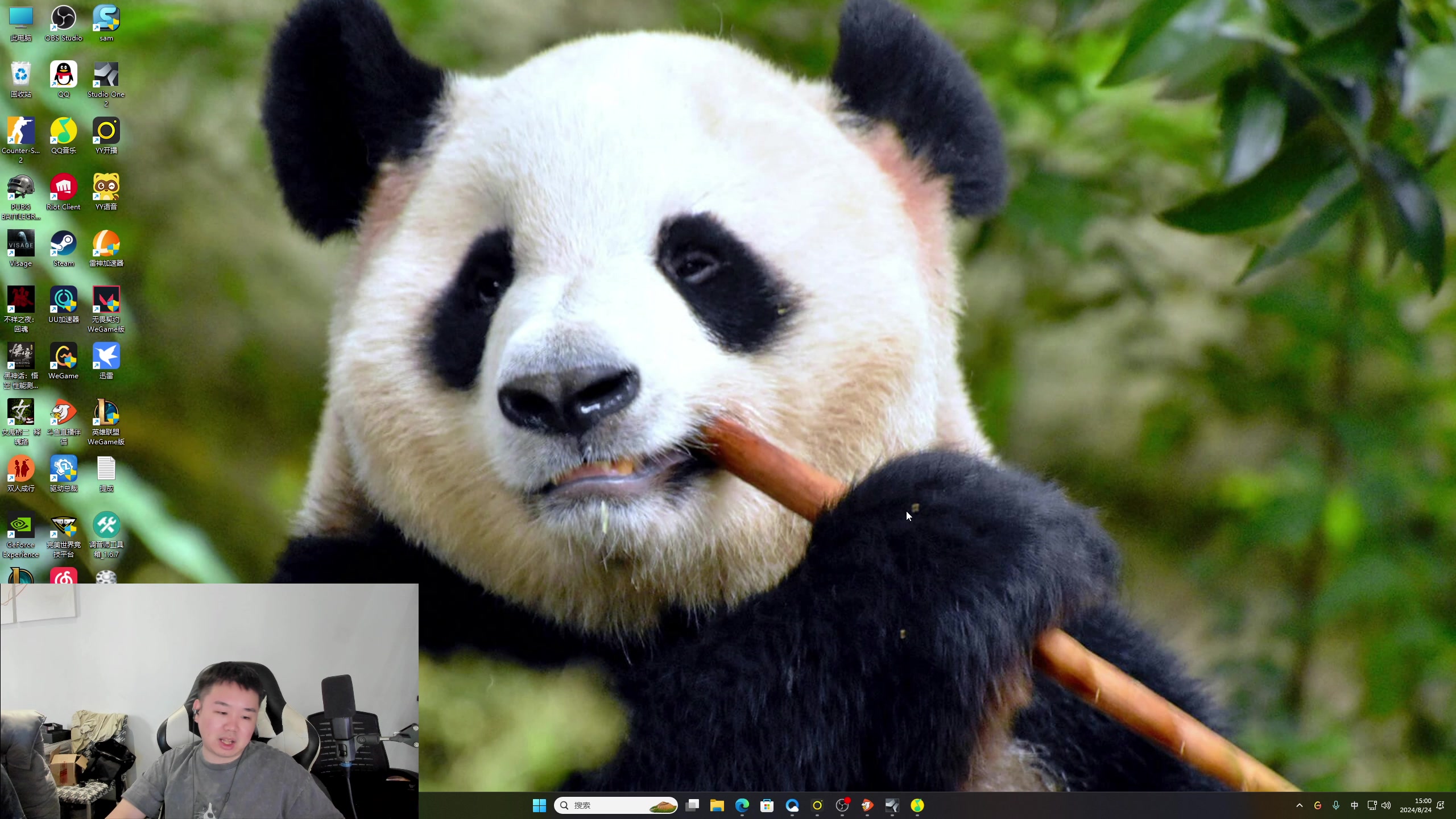Open the 完美世界竞技平台 desktop shortcut
Image resolution: width=1456 pixels, height=819 pixels.
(x=64, y=535)
